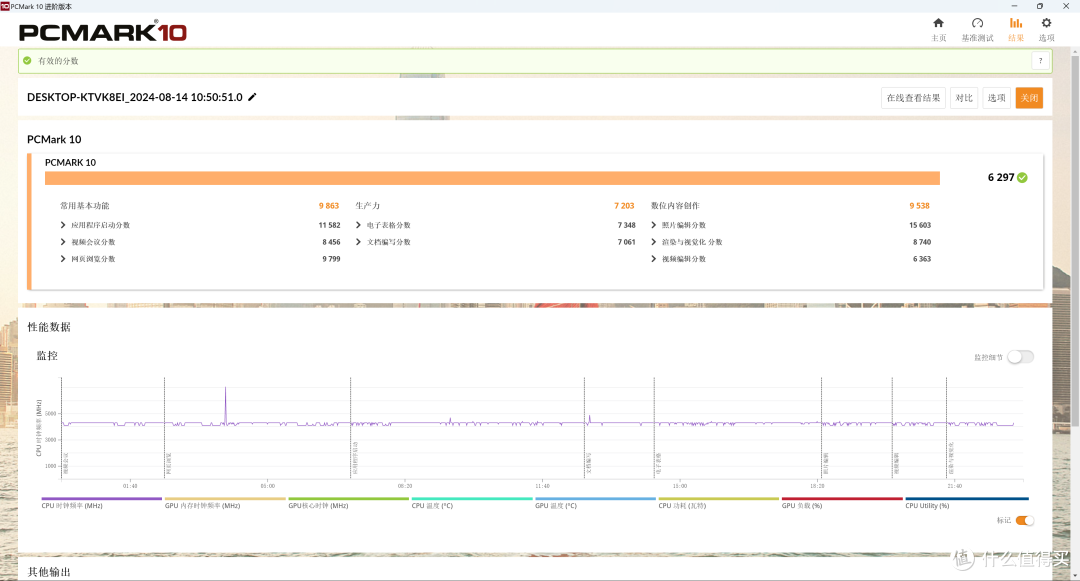1080x581 pixels.
Task: Toggle the CPU 温度 (°C) legend series
Action: 471,503
